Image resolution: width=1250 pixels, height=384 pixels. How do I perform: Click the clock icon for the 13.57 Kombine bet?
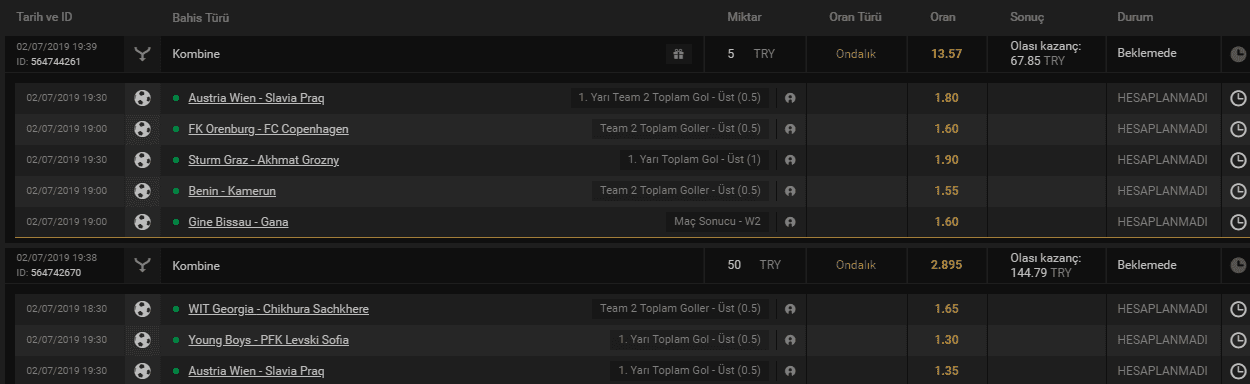(x=1238, y=54)
